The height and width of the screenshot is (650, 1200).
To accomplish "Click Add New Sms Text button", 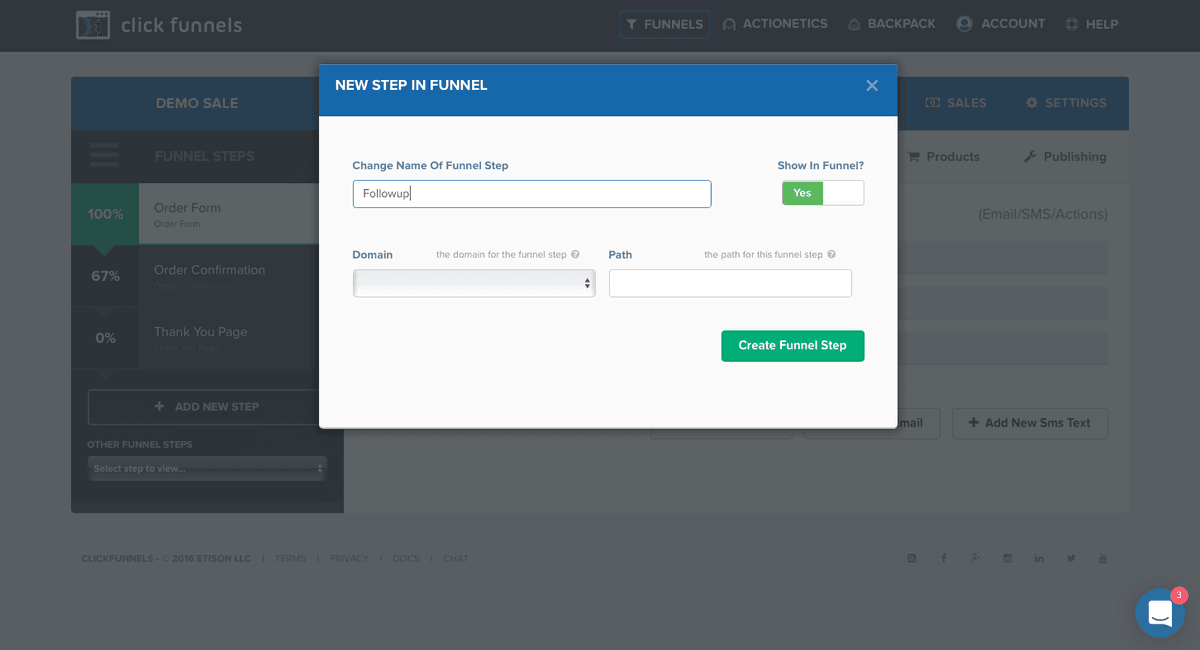I will coord(1030,423).
